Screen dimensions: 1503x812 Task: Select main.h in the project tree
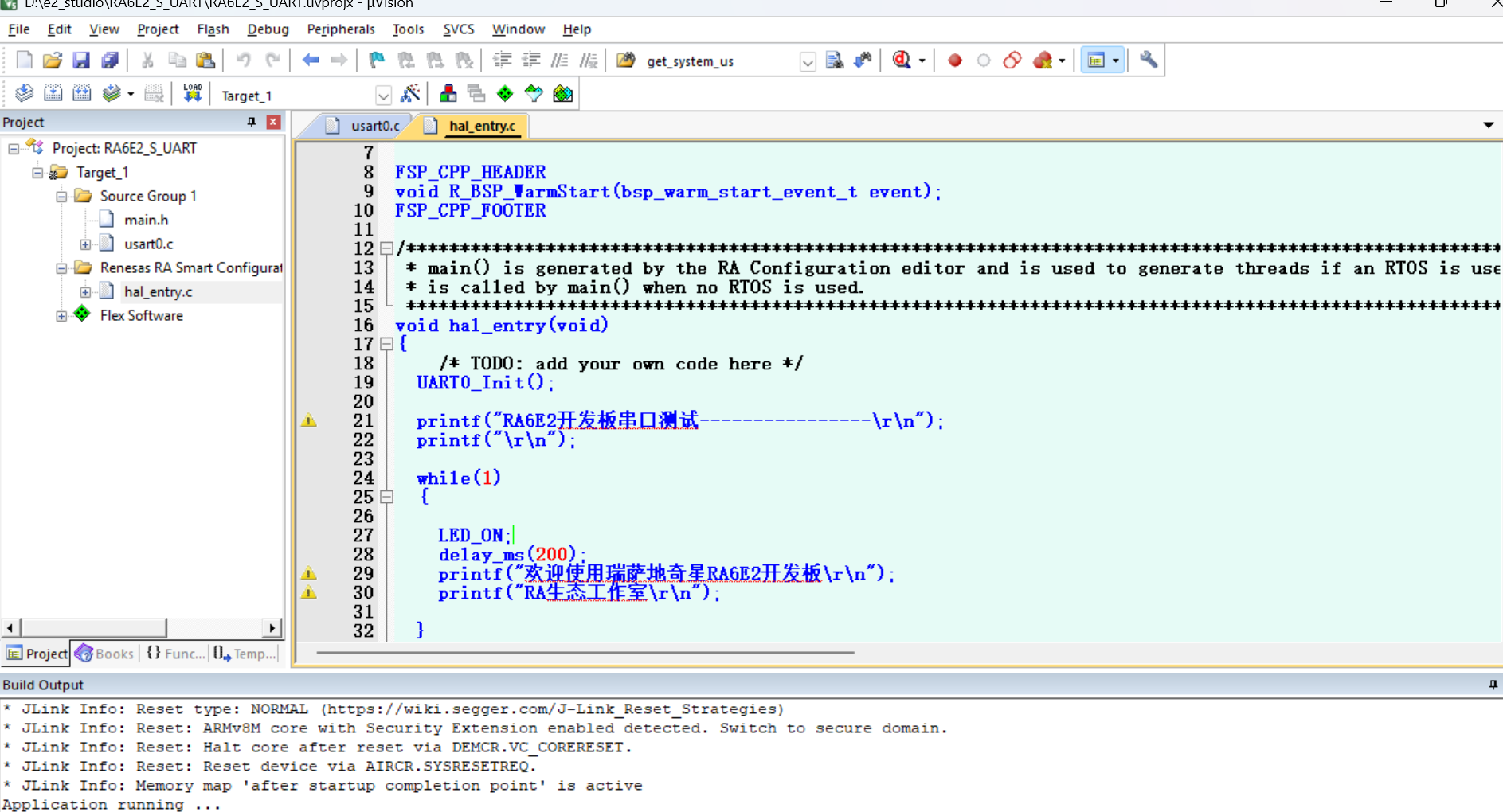[x=146, y=221]
